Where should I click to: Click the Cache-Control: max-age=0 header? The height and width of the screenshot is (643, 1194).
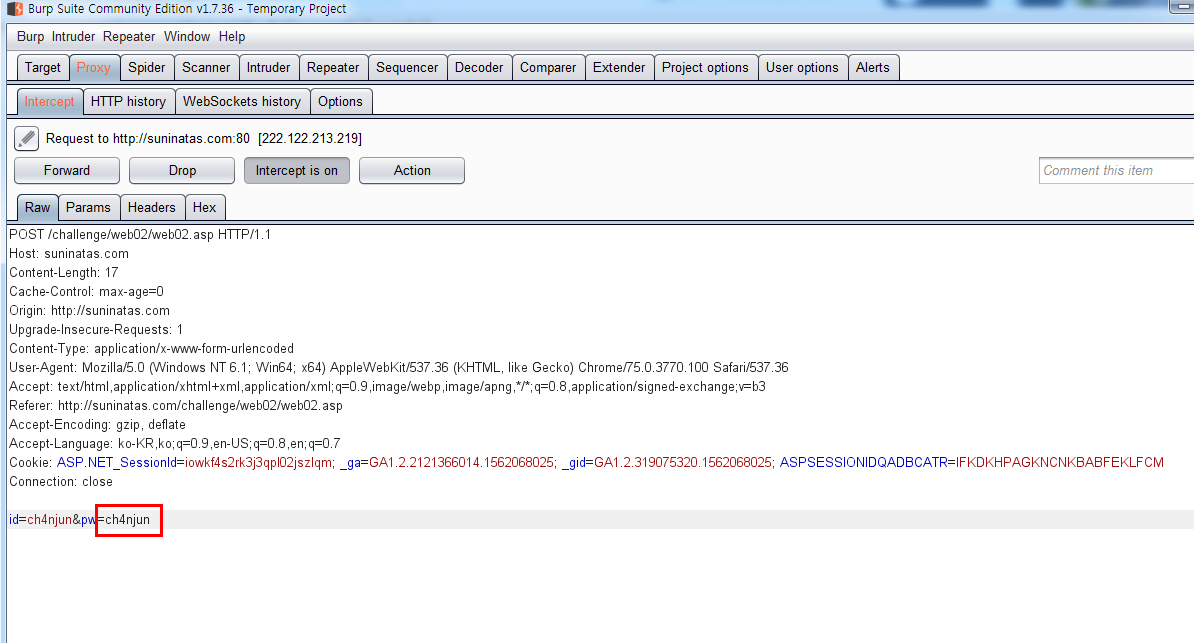86,292
